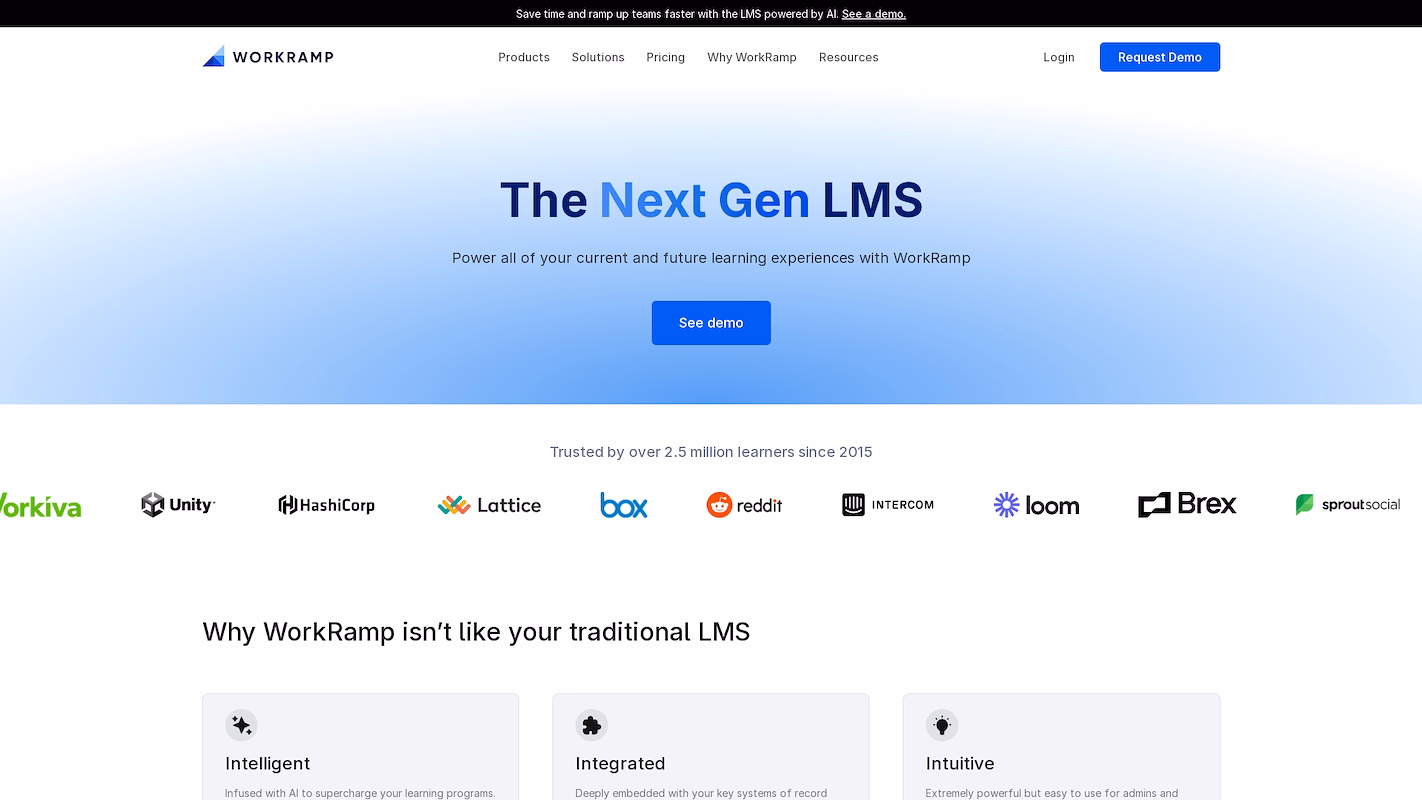Select the HashiCorp logo
Viewport: 1422px width, 800px height.
pos(326,505)
